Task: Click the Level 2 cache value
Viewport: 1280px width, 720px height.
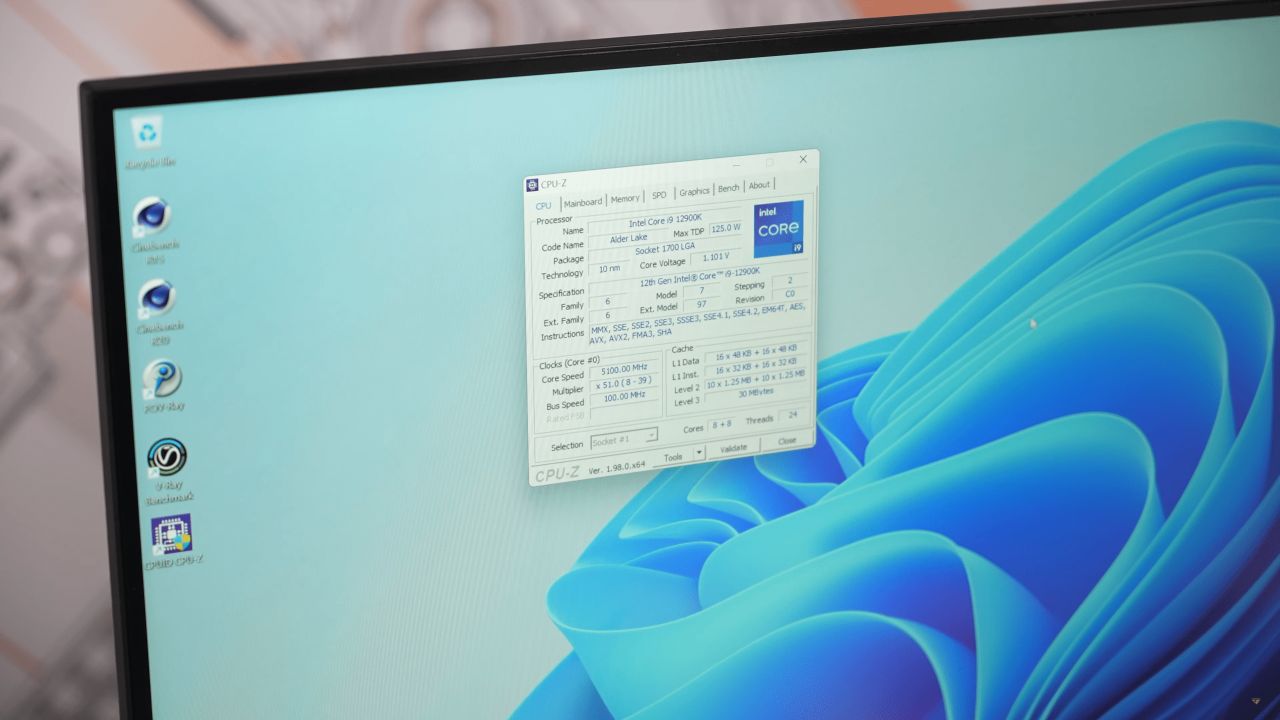Action: 756,379
